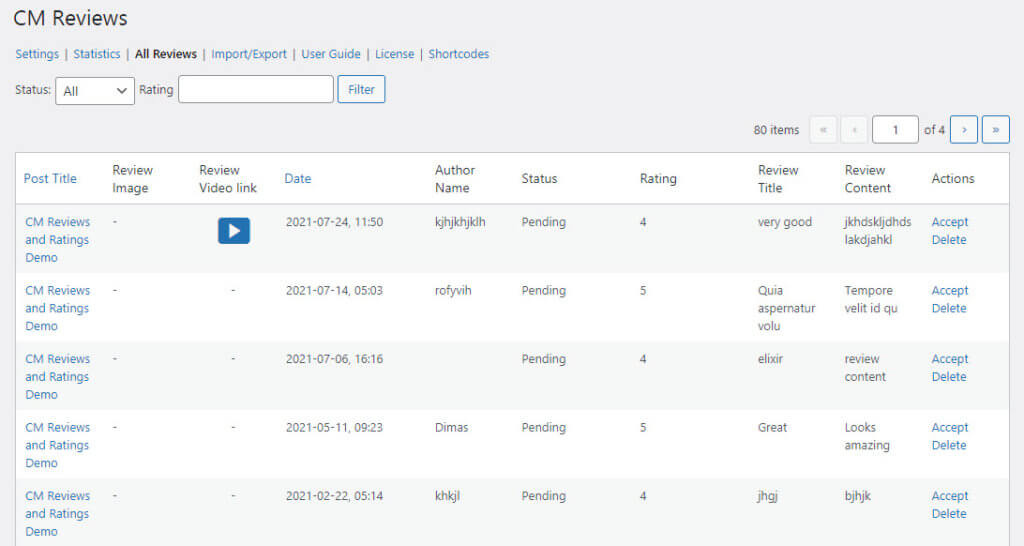Screen dimensions: 1024x546
Task: Select the All Reviews tab
Action: click(166, 54)
